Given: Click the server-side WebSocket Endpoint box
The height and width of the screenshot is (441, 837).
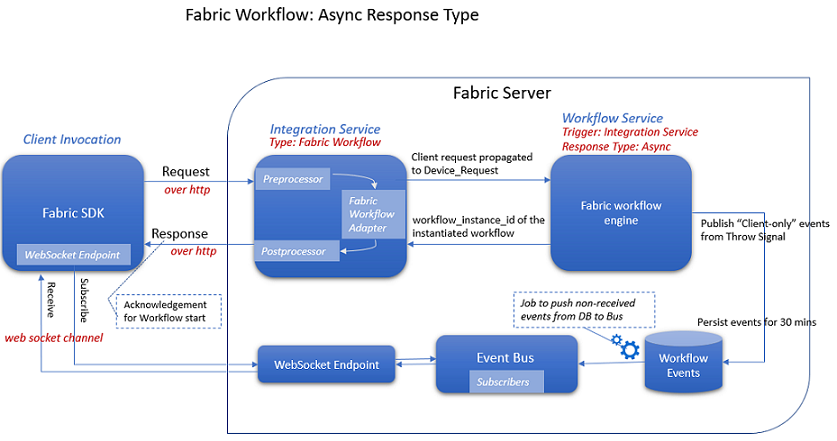Looking at the screenshot, I should pos(326,365).
